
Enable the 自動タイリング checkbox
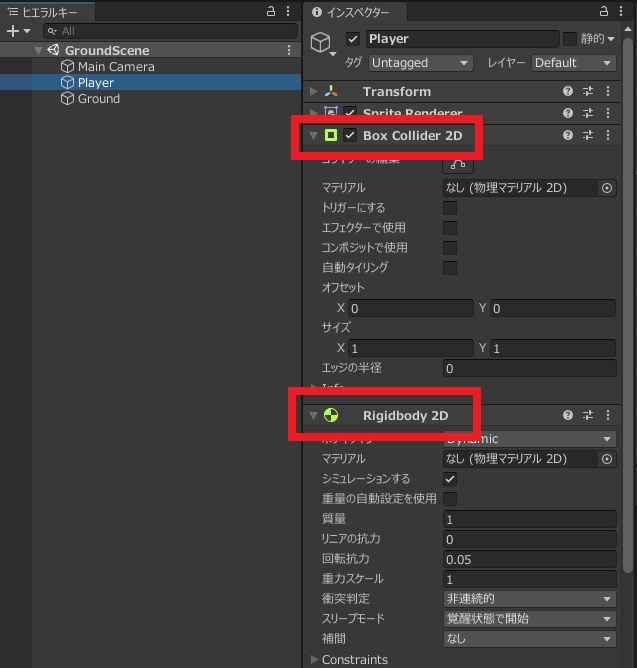tap(450, 268)
